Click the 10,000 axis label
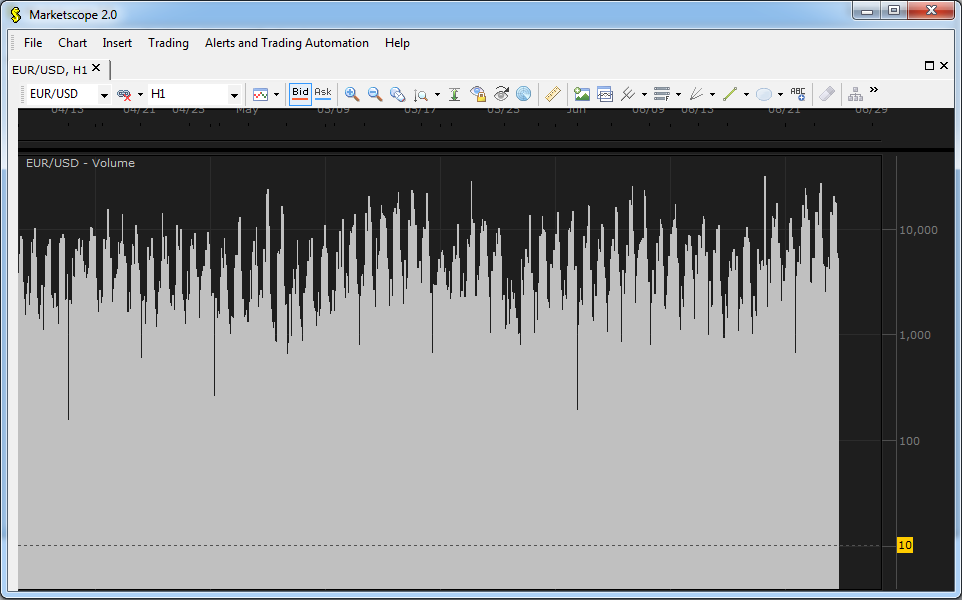This screenshot has height=601, width=962. (x=918, y=230)
